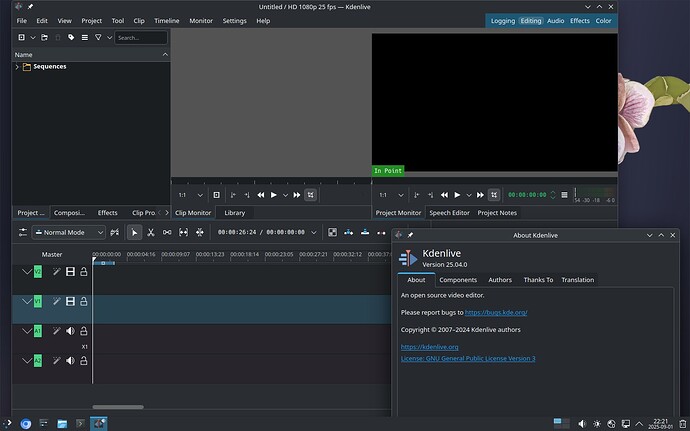The width and height of the screenshot is (690, 431).
Task: Switch to the Authors tab
Action: coord(500,280)
